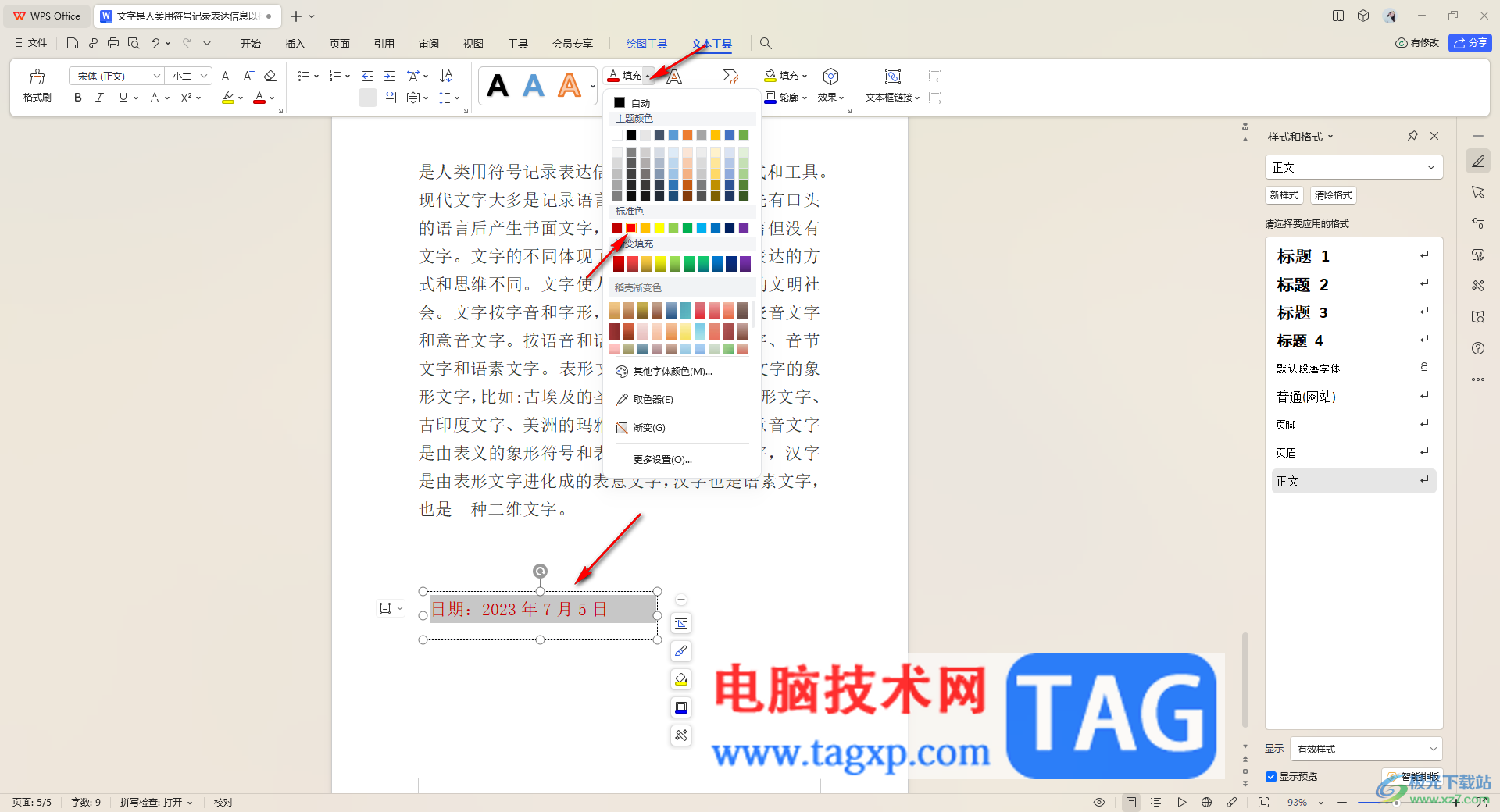Expand the line spacing dropdown
1500x812 pixels.
457,98
